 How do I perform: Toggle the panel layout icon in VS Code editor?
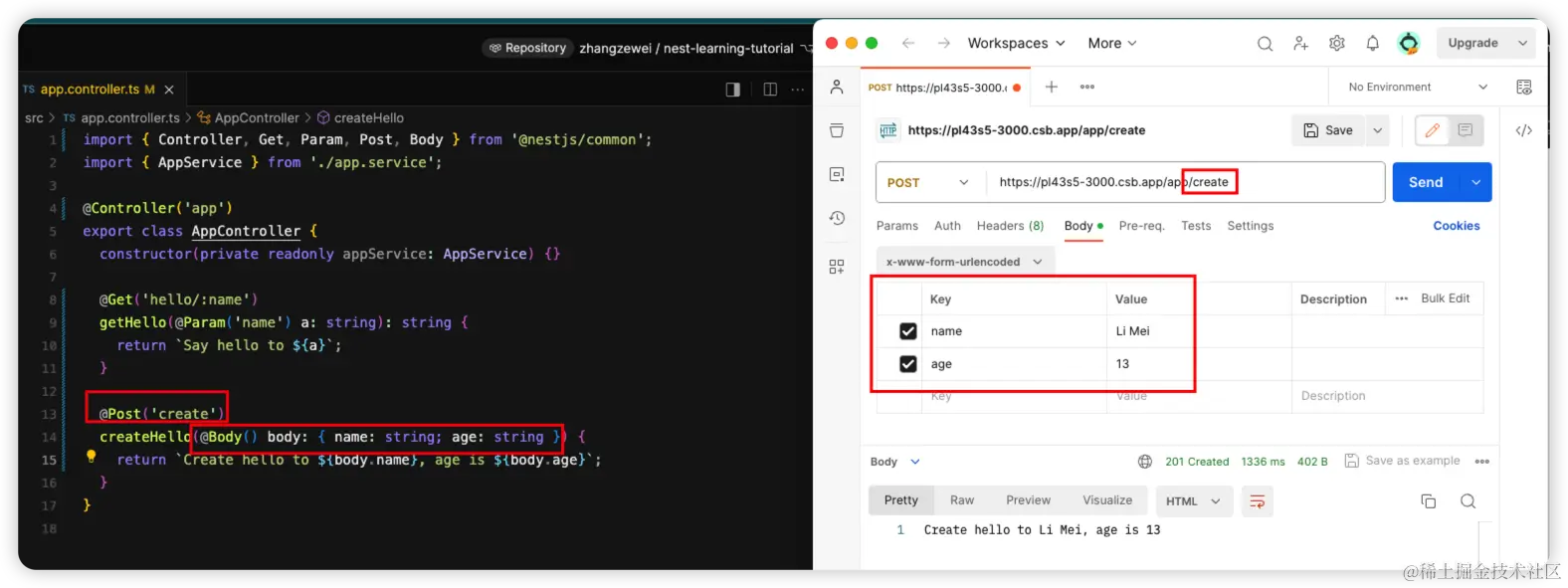[x=733, y=90]
